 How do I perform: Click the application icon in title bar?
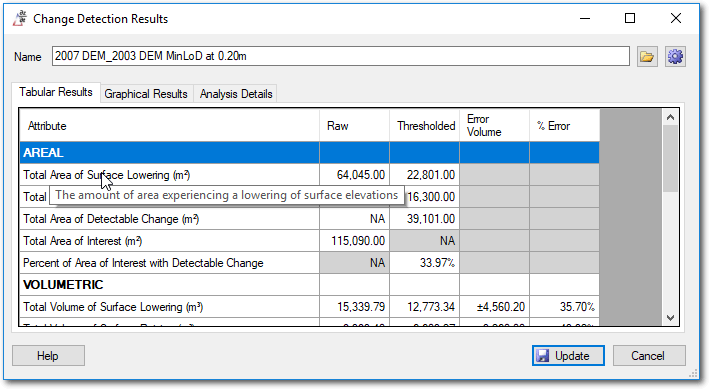[19, 19]
